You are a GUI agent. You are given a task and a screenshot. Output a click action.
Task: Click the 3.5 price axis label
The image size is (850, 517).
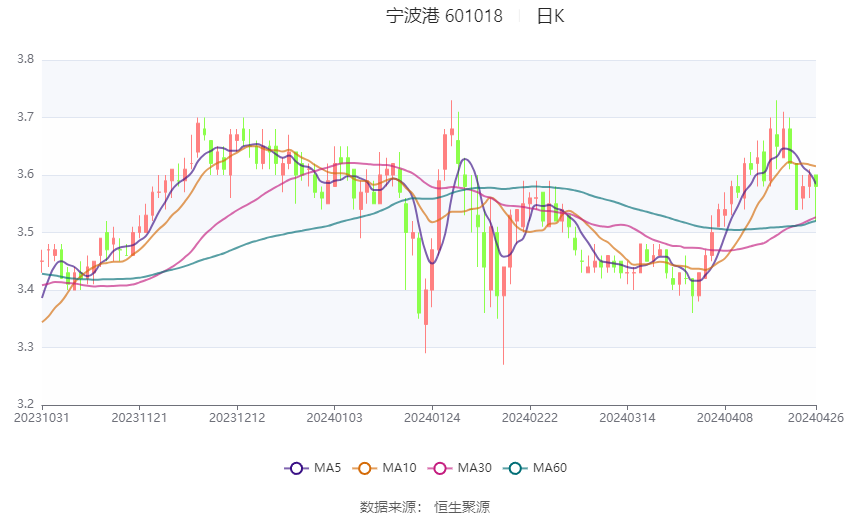point(26,233)
